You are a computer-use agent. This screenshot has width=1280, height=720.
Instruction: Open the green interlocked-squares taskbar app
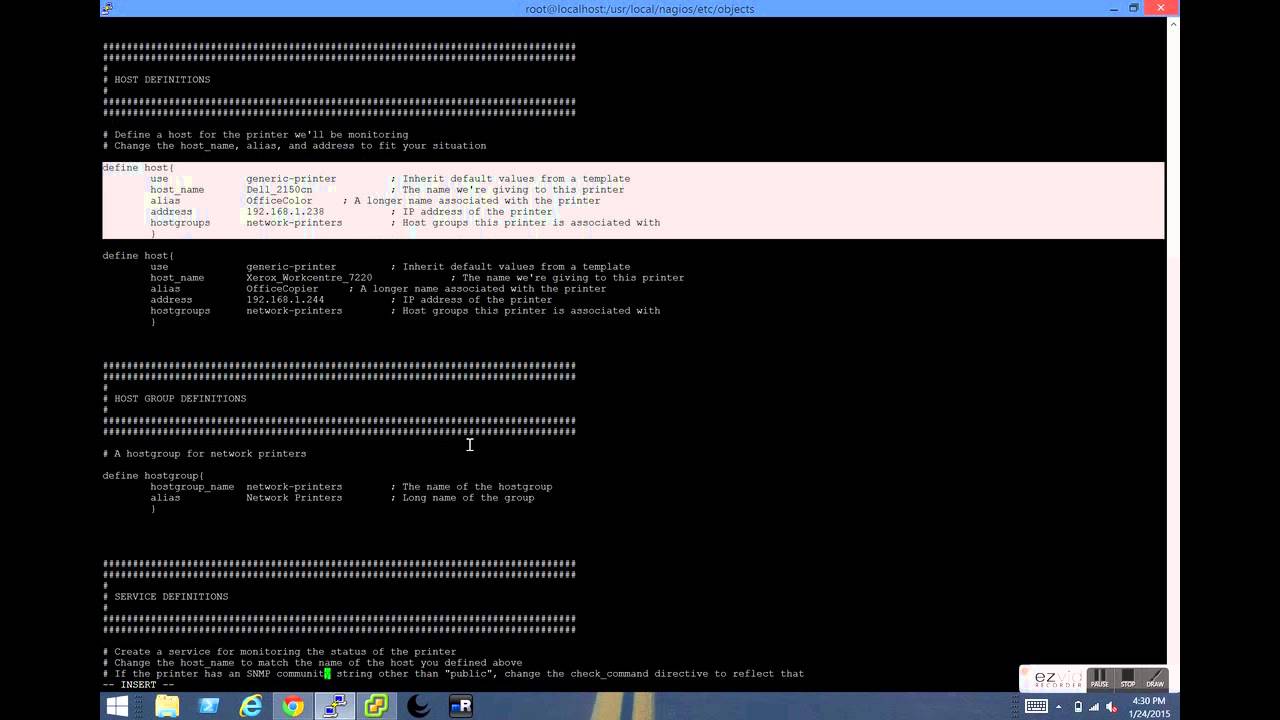pyautogui.click(x=377, y=706)
